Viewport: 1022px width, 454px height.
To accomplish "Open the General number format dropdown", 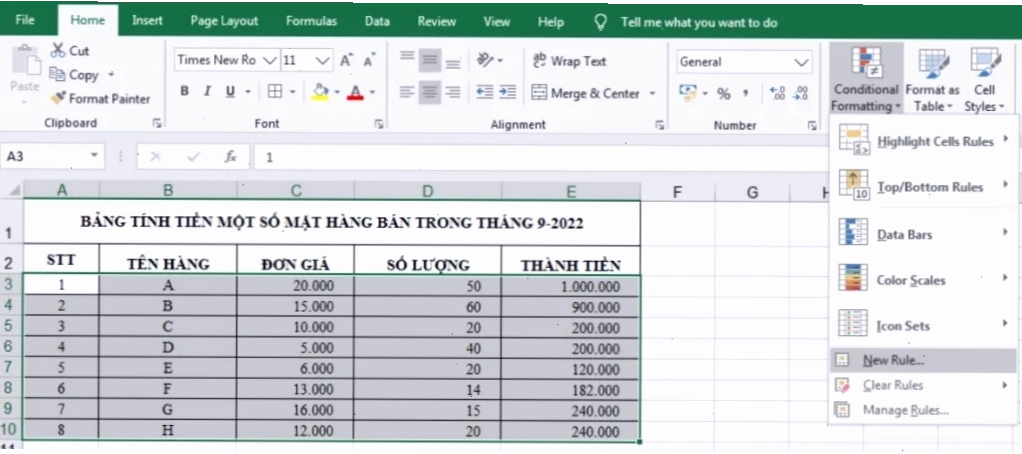I will pyautogui.click(x=802, y=63).
